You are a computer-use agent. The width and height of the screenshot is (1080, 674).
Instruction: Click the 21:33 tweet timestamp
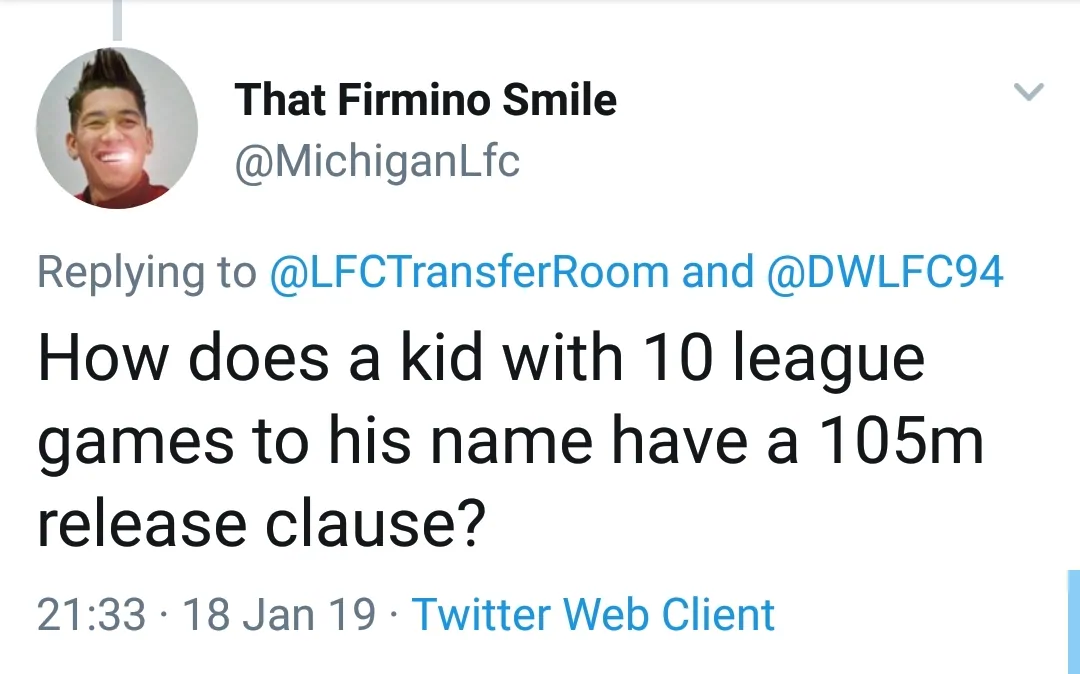click(91, 614)
